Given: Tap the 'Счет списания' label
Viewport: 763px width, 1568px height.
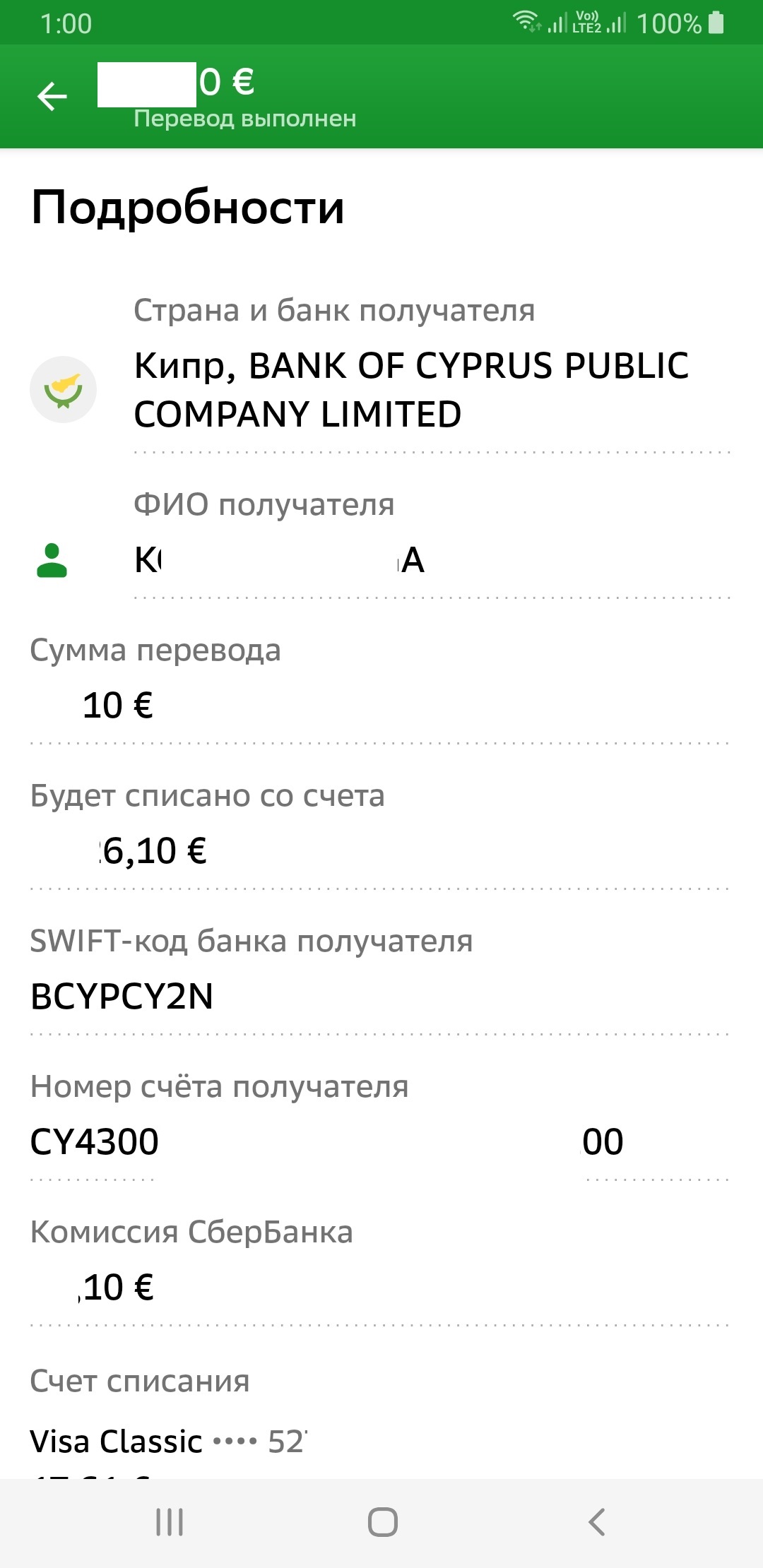Looking at the screenshot, I should [x=140, y=1381].
